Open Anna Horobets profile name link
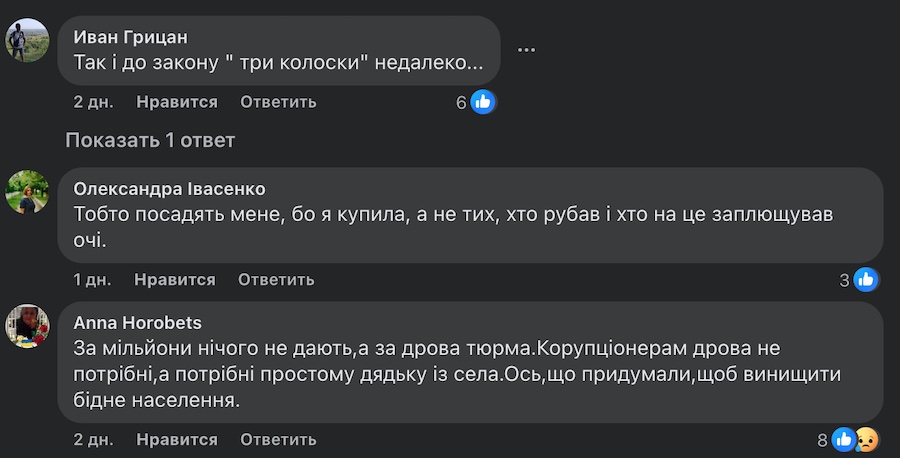The image size is (900, 458). (138, 323)
